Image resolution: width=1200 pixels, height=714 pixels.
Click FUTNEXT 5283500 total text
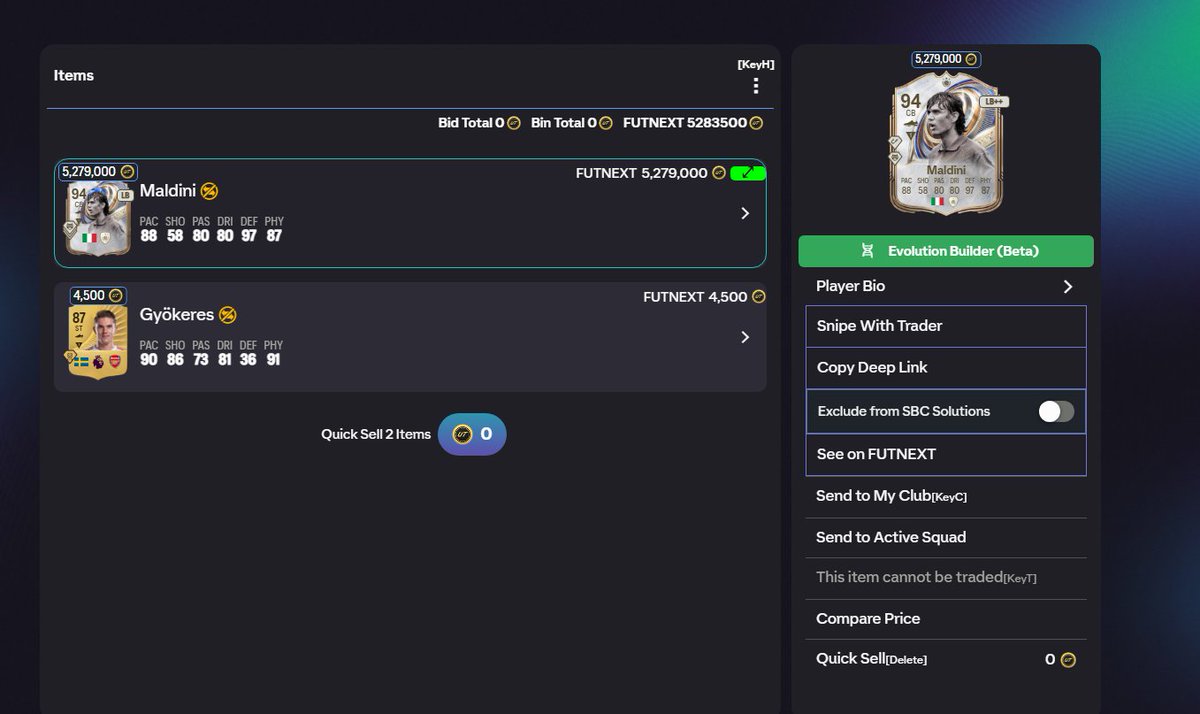(x=685, y=123)
